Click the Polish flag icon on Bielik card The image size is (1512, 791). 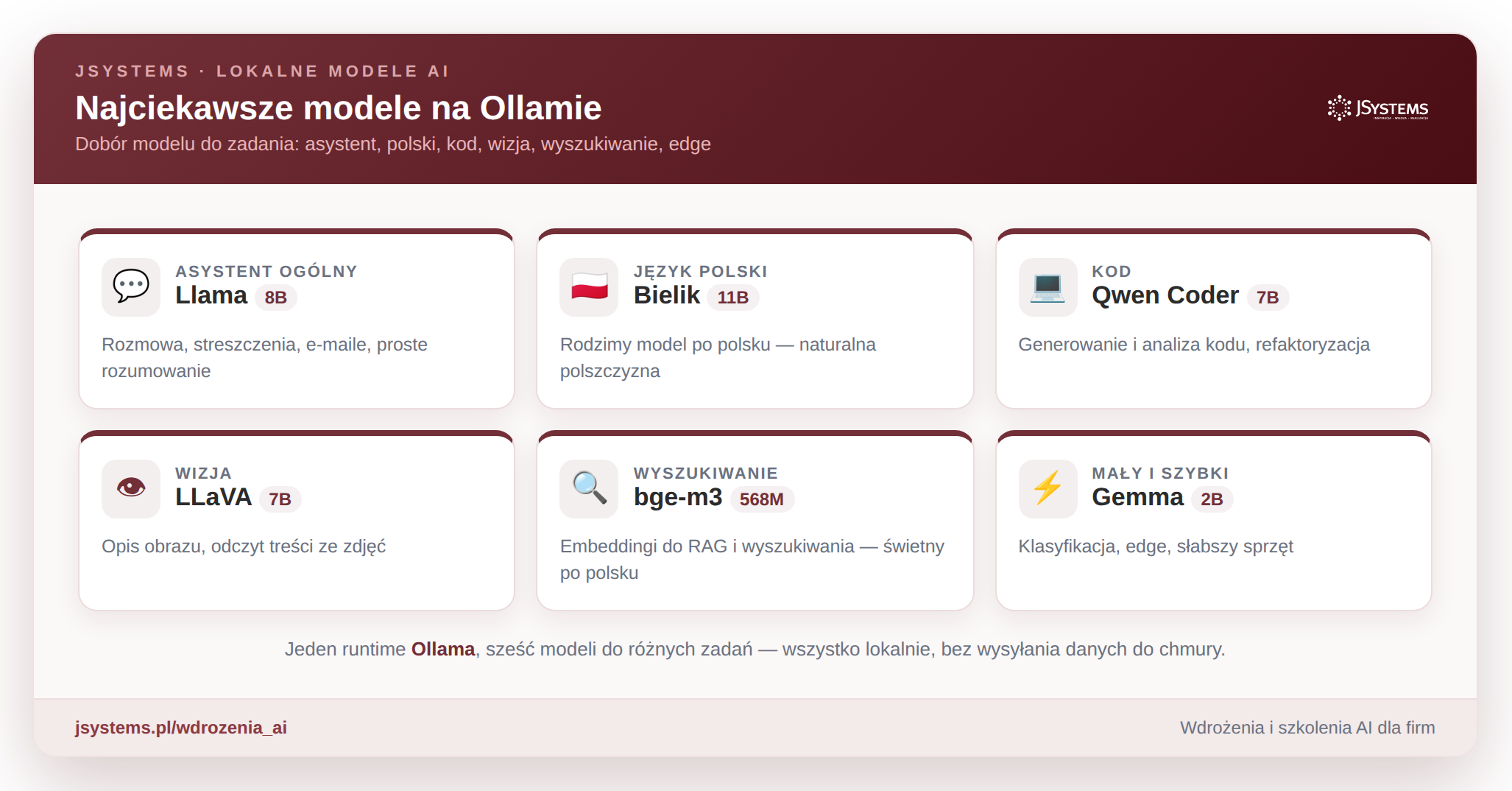(589, 286)
